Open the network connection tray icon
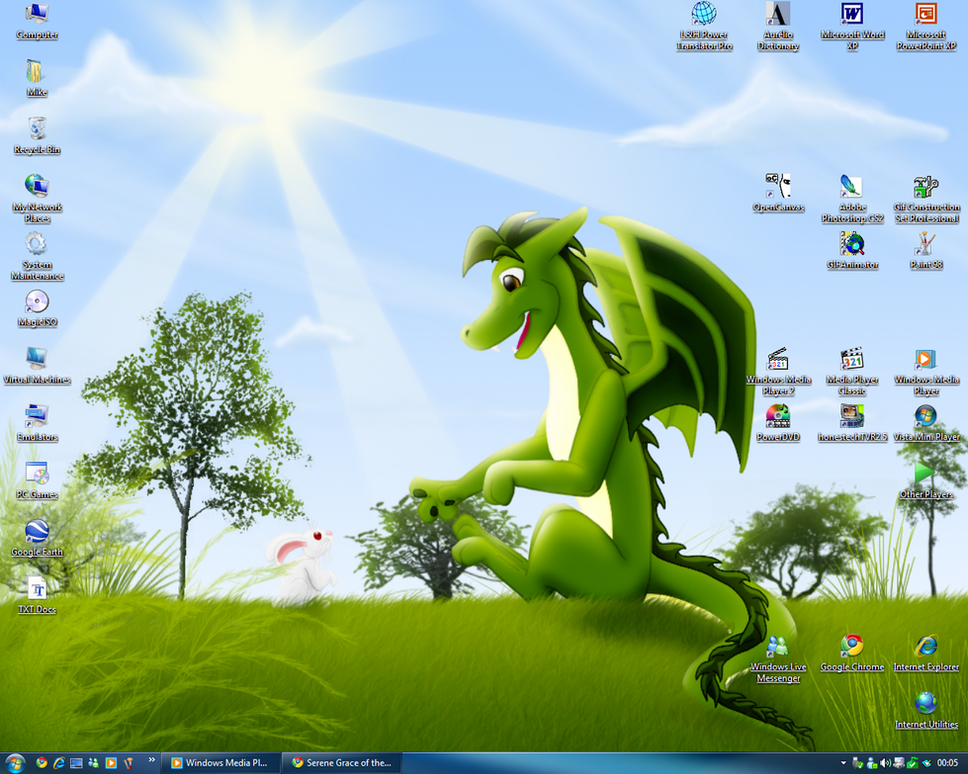Screen dimensions: 968x774 [899, 764]
